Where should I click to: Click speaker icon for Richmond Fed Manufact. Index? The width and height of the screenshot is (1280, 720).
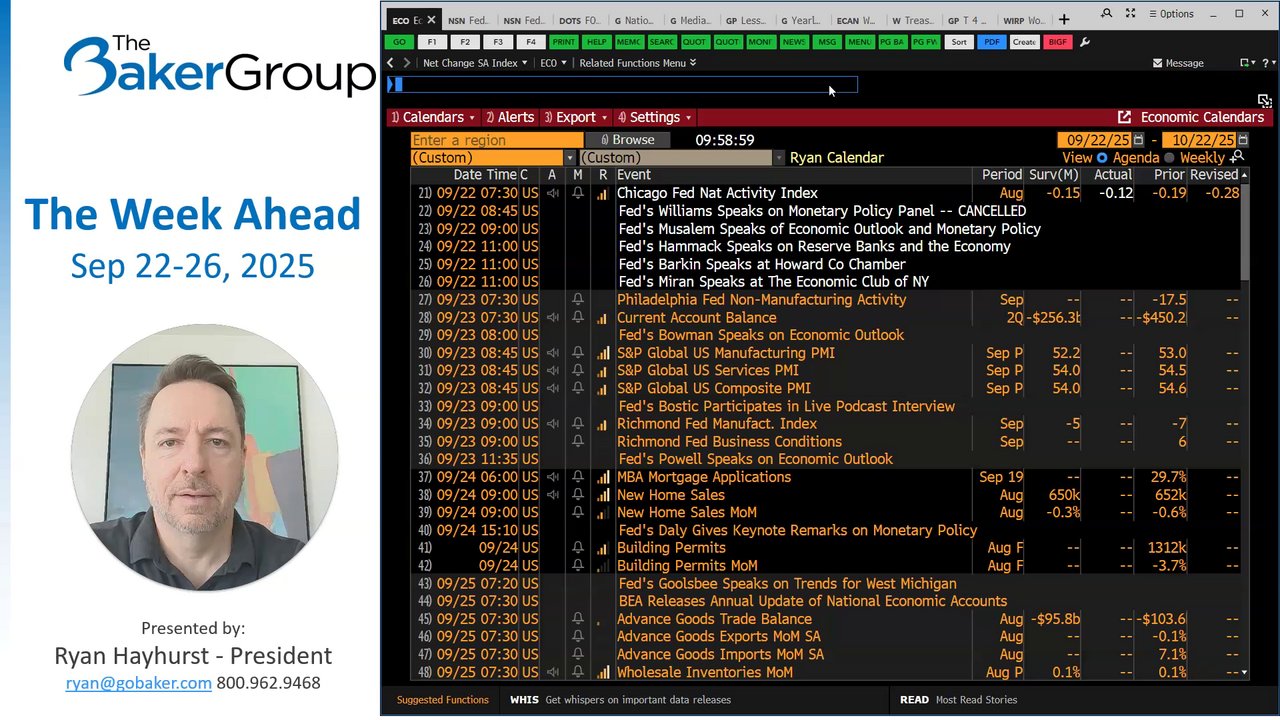click(553, 424)
